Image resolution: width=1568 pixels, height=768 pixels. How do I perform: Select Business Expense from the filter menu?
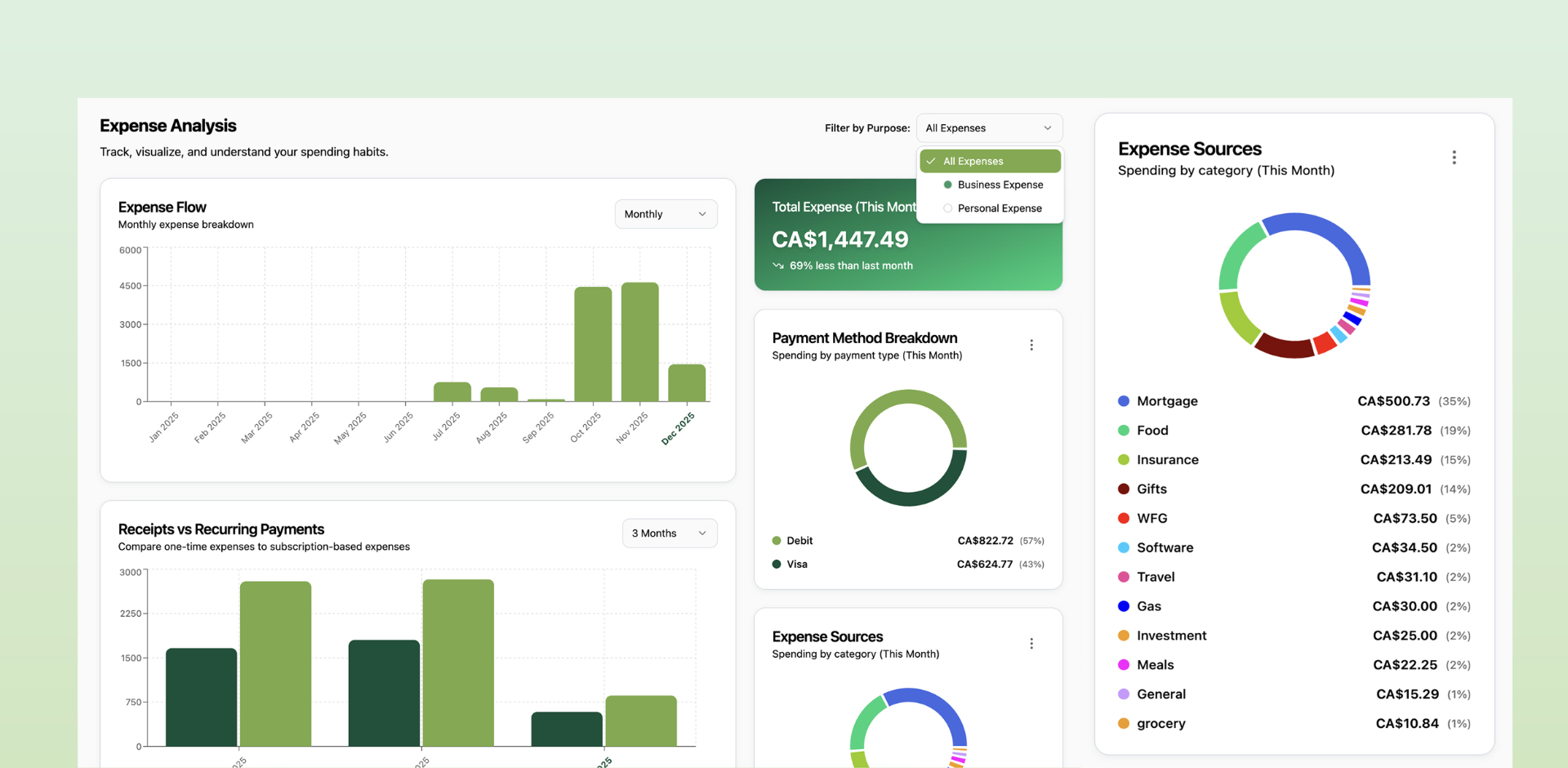click(x=1000, y=185)
